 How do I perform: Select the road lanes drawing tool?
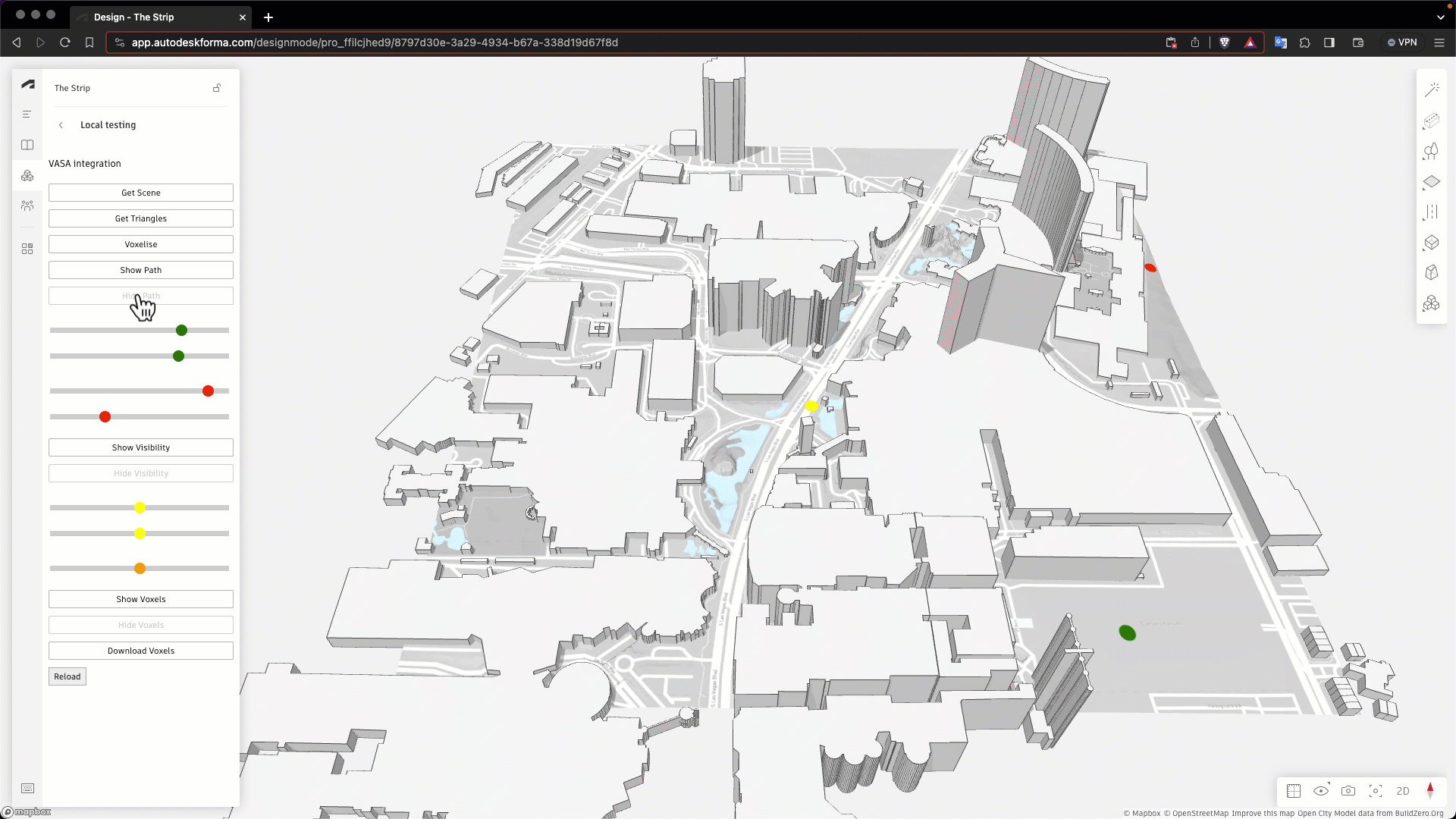tap(1431, 212)
